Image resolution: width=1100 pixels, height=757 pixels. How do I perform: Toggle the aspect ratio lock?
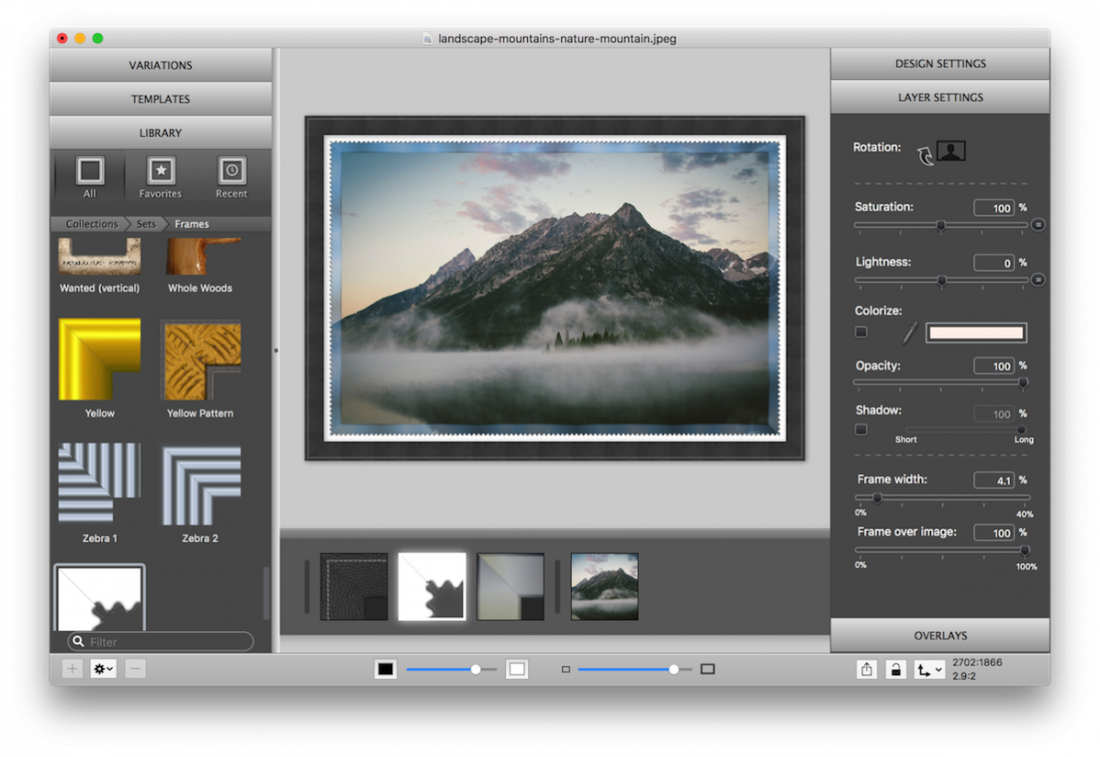coord(896,668)
